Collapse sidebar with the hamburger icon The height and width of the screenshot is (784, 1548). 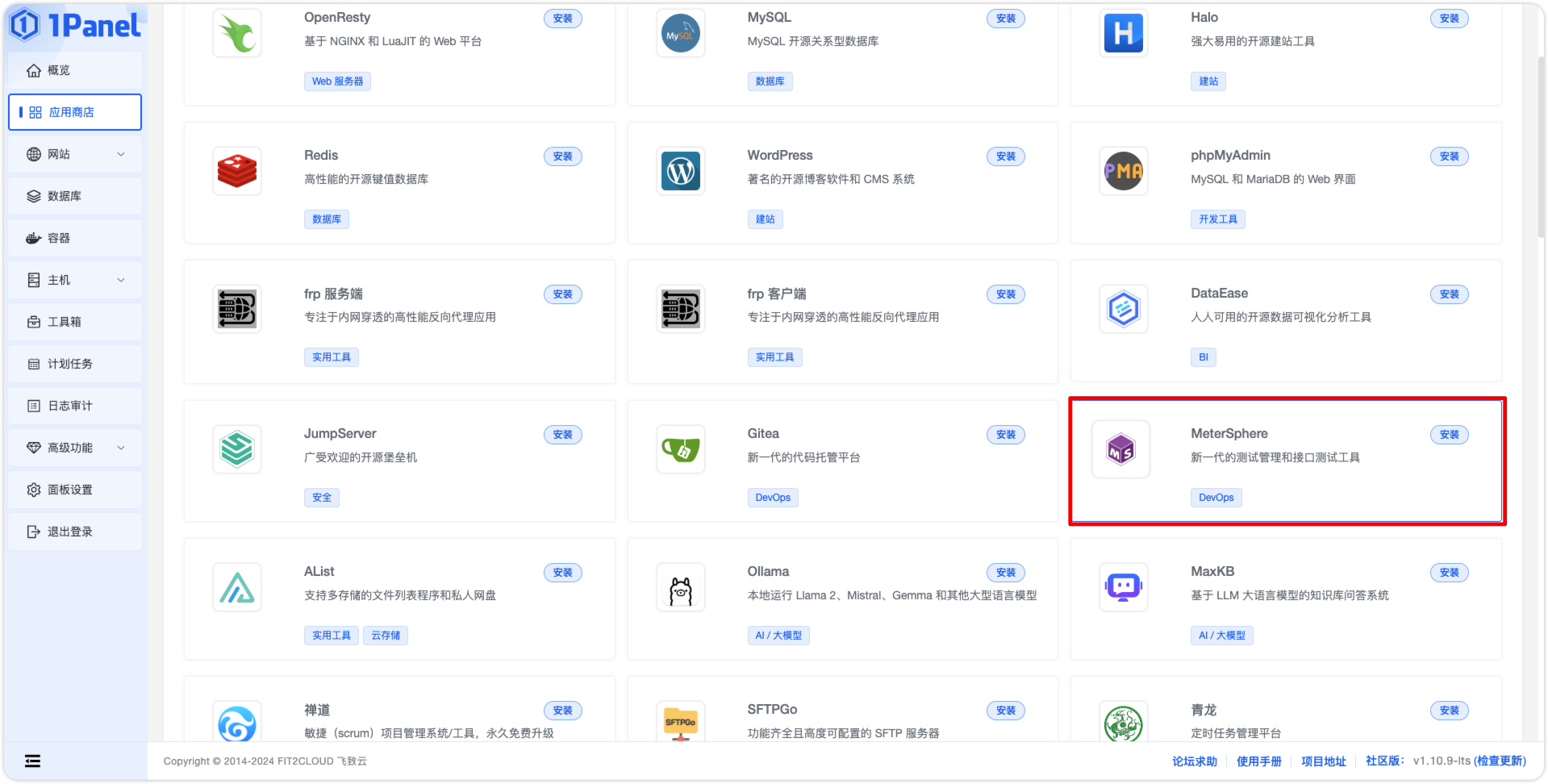tap(32, 761)
